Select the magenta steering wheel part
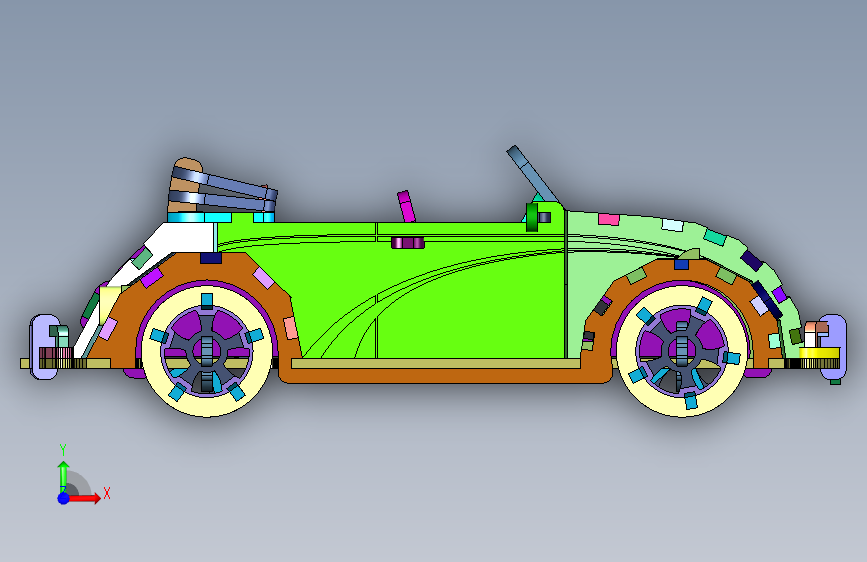The height and width of the screenshot is (562, 867). [406, 206]
